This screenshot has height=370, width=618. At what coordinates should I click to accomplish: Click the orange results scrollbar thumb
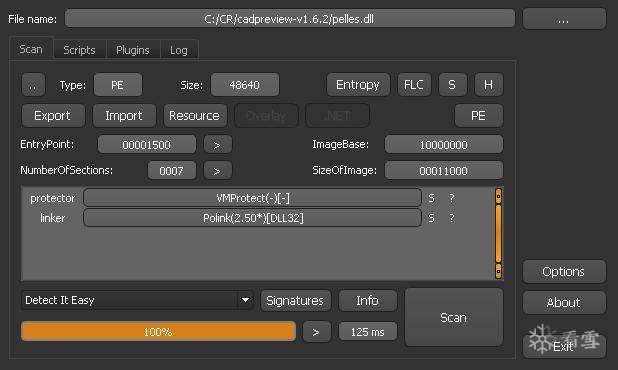(x=498, y=234)
